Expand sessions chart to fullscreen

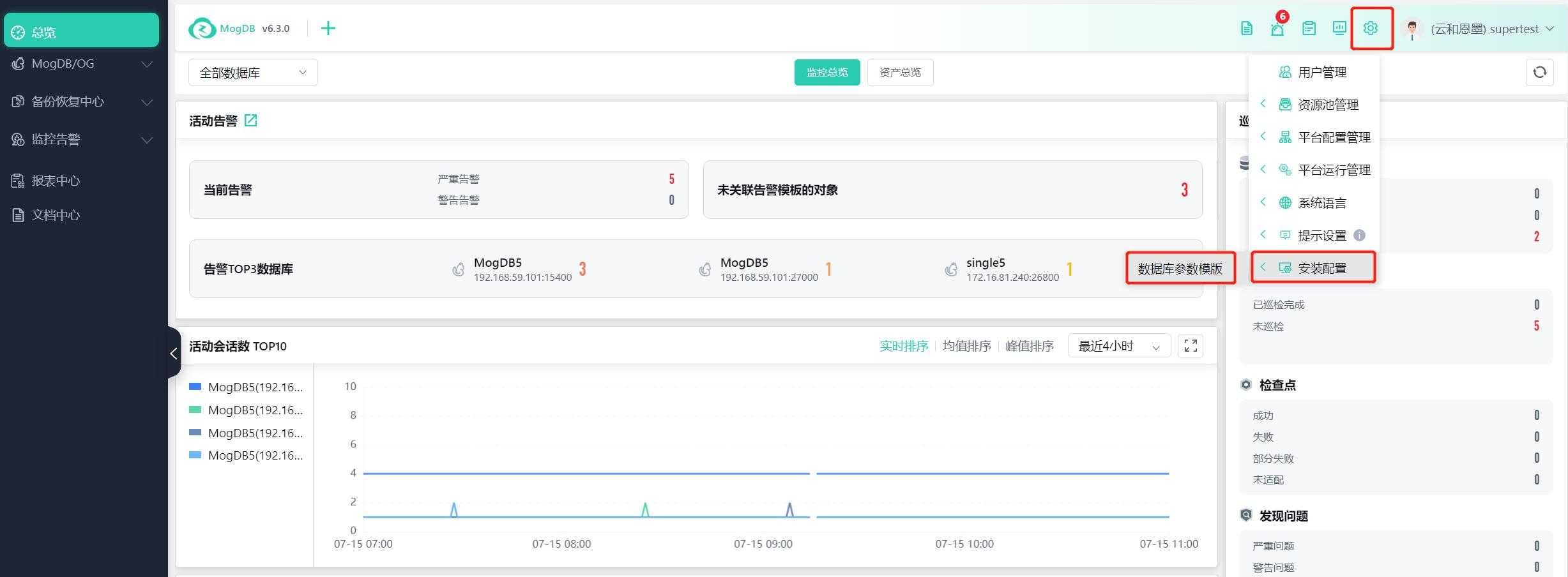[1191, 346]
